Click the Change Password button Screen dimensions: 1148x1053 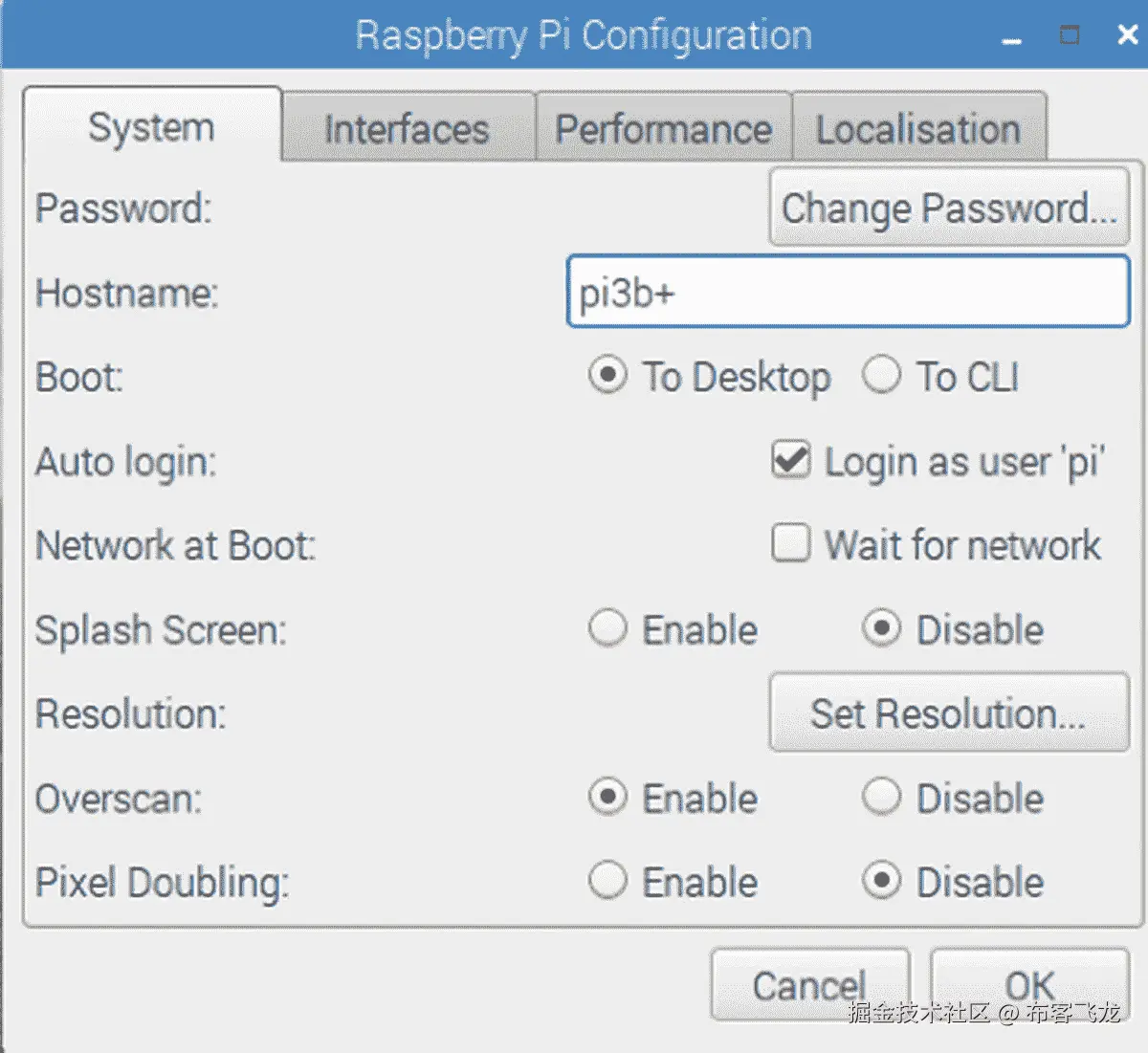tap(949, 208)
